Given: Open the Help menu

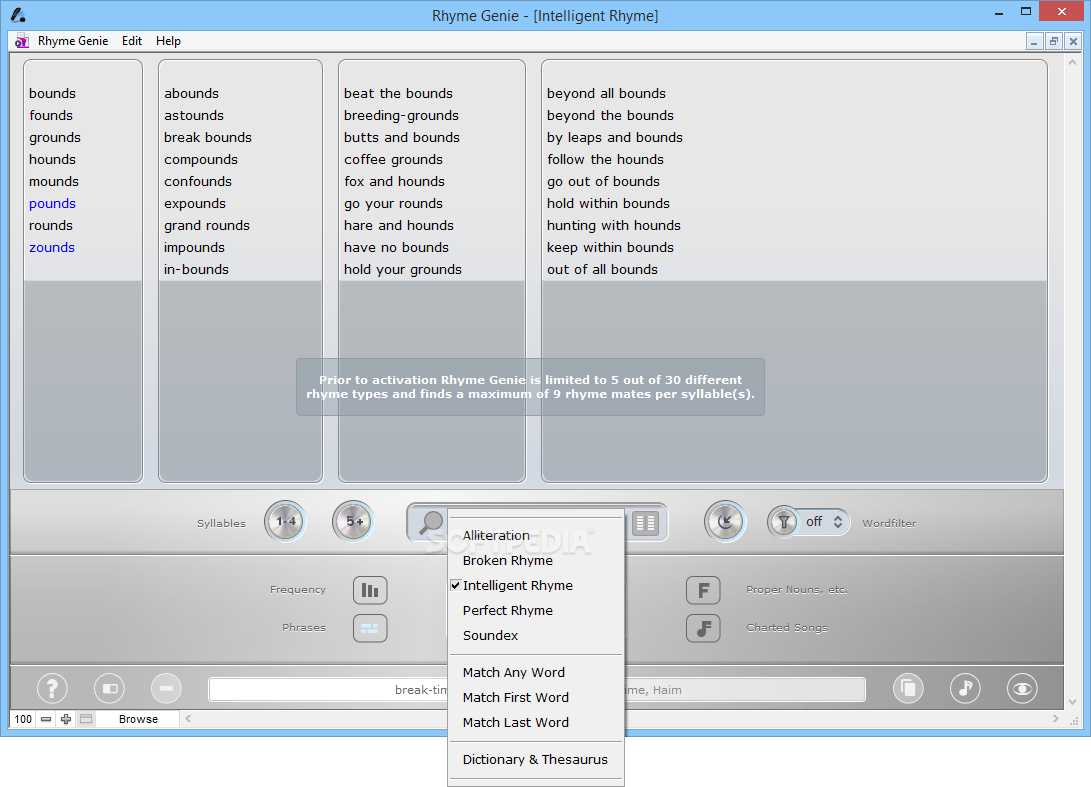Looking at the screenshot, I should tap(168, 41).
